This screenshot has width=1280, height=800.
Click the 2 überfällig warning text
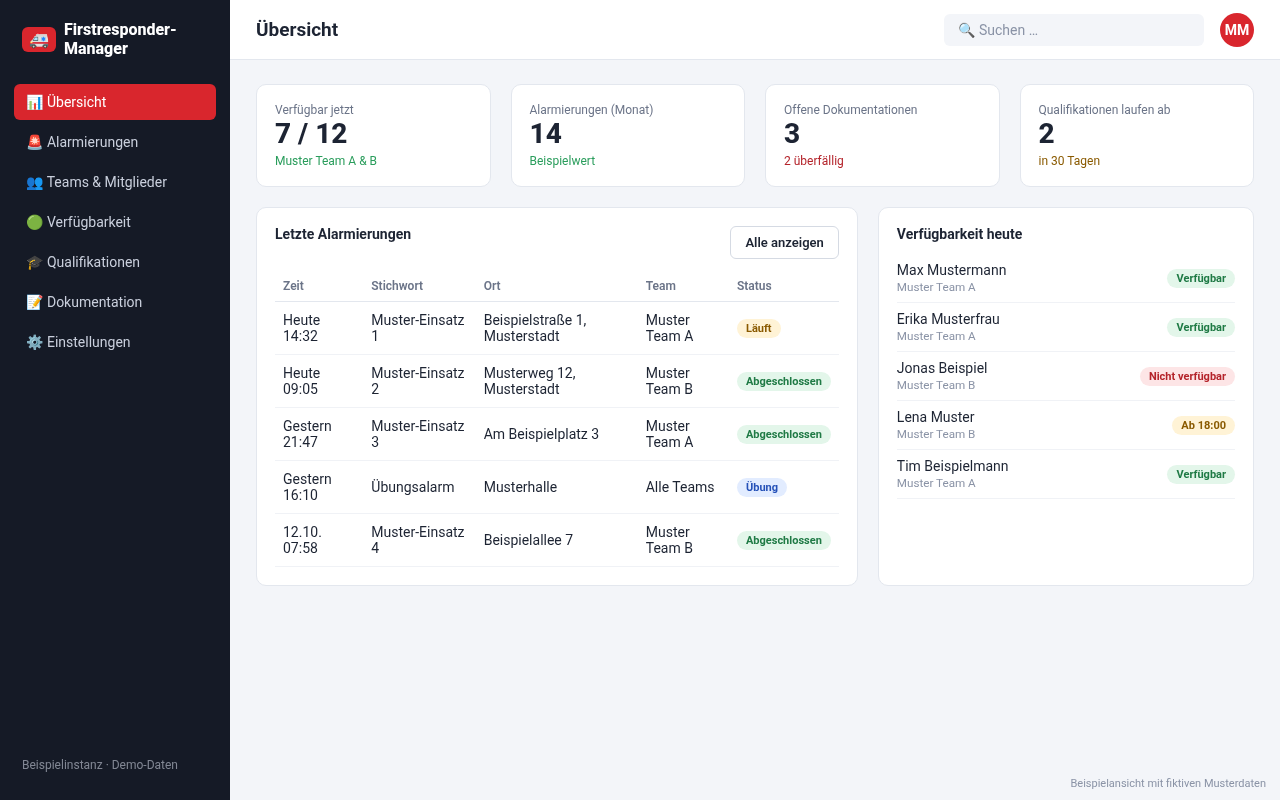click(814, 161)
